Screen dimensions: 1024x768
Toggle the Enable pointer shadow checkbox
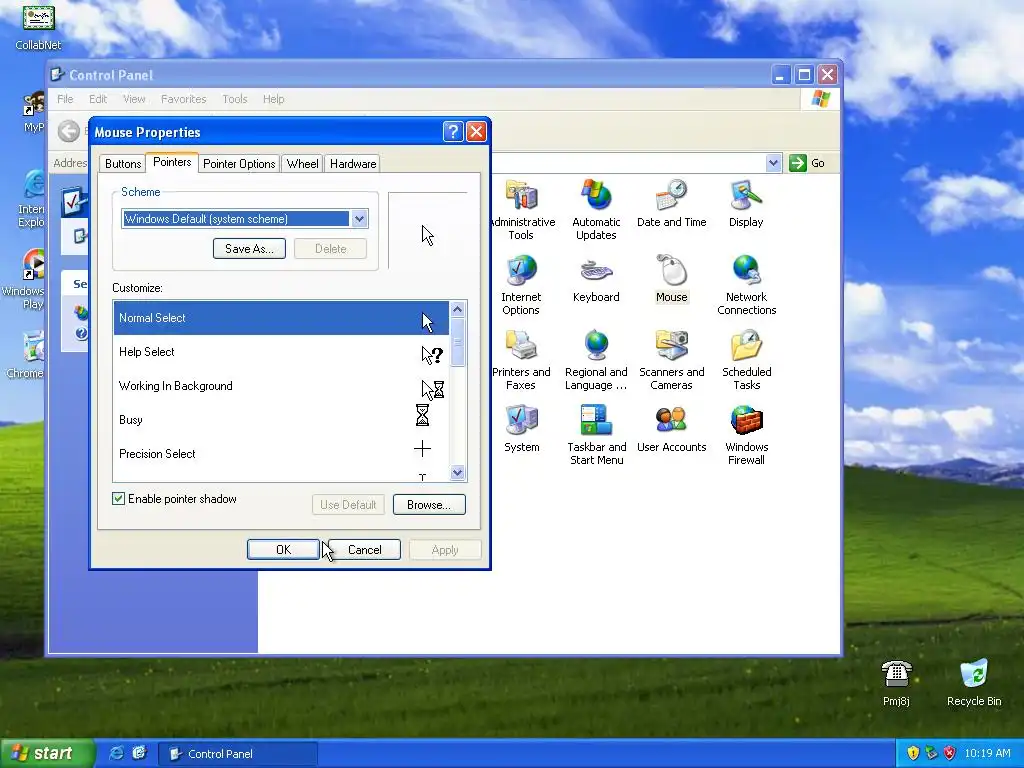coord(118,499)
